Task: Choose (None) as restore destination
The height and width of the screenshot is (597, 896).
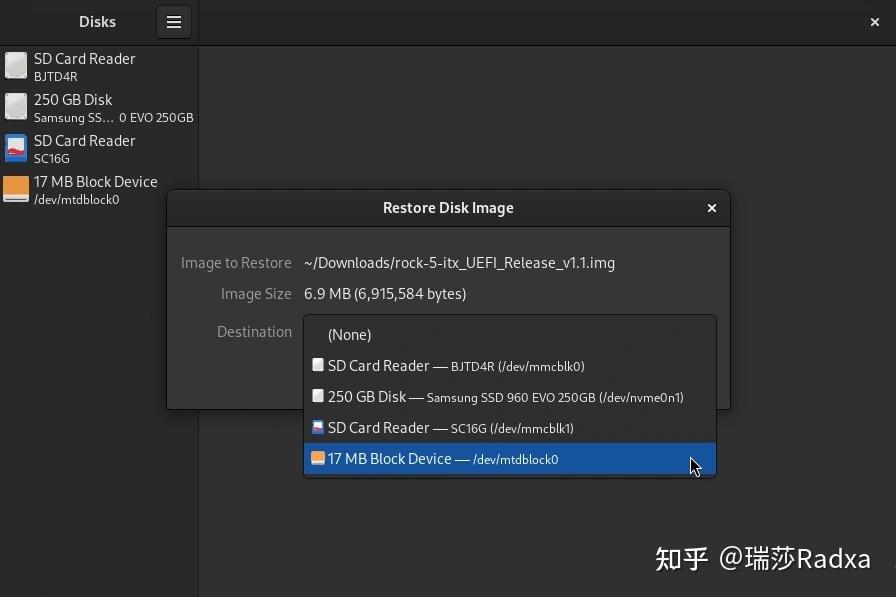Action: coord(510,335)
